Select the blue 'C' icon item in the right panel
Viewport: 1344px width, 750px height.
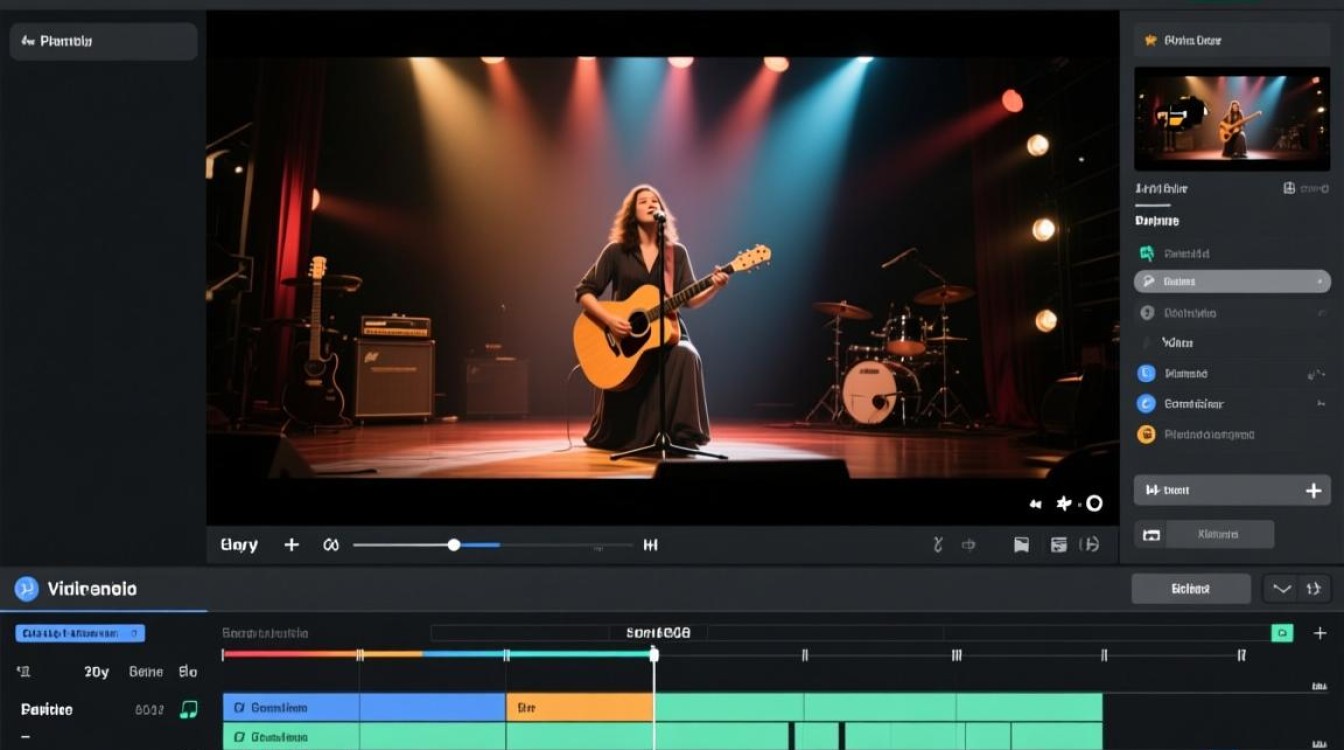(1147, 404)
